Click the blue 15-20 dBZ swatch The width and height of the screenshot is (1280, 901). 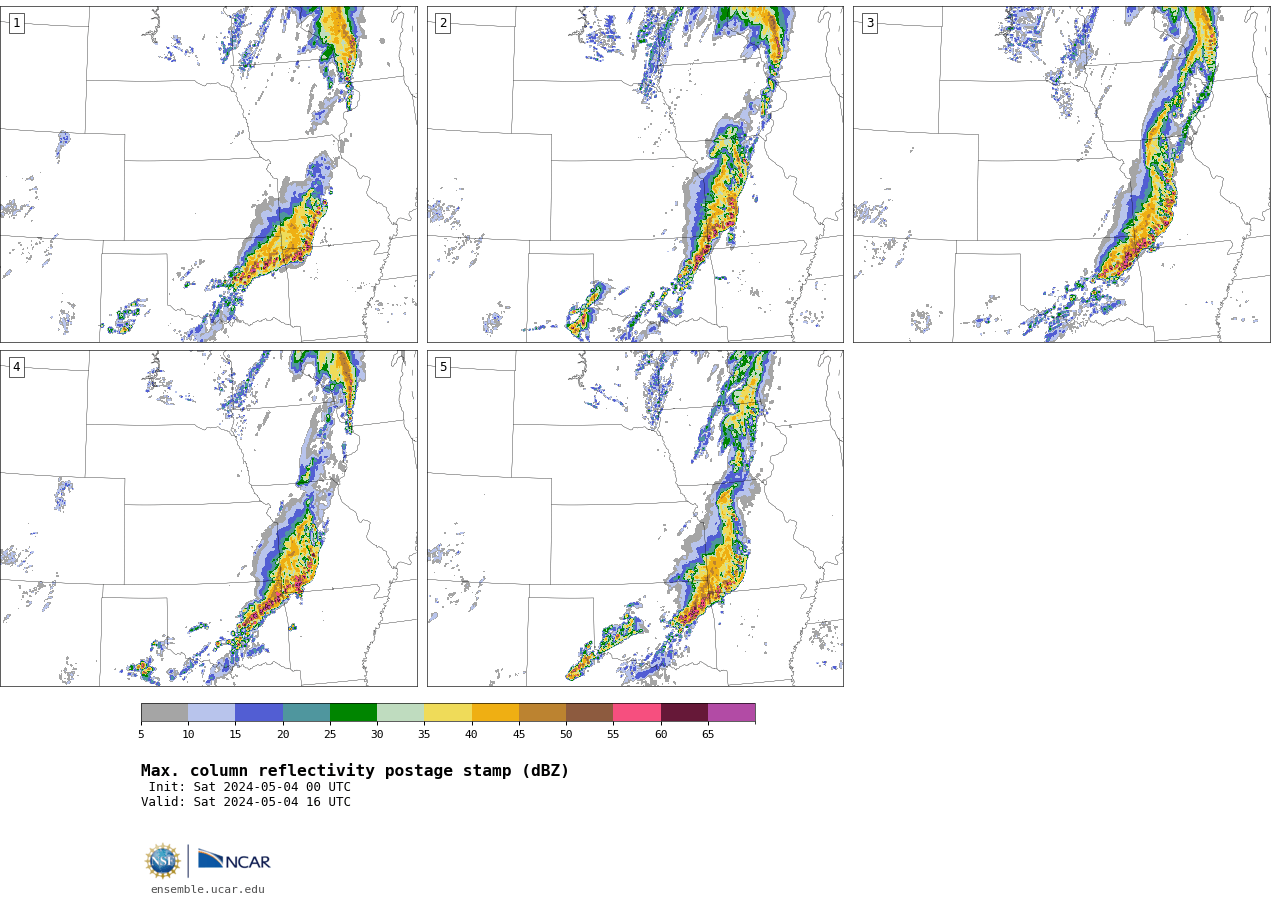pos(259,712)
